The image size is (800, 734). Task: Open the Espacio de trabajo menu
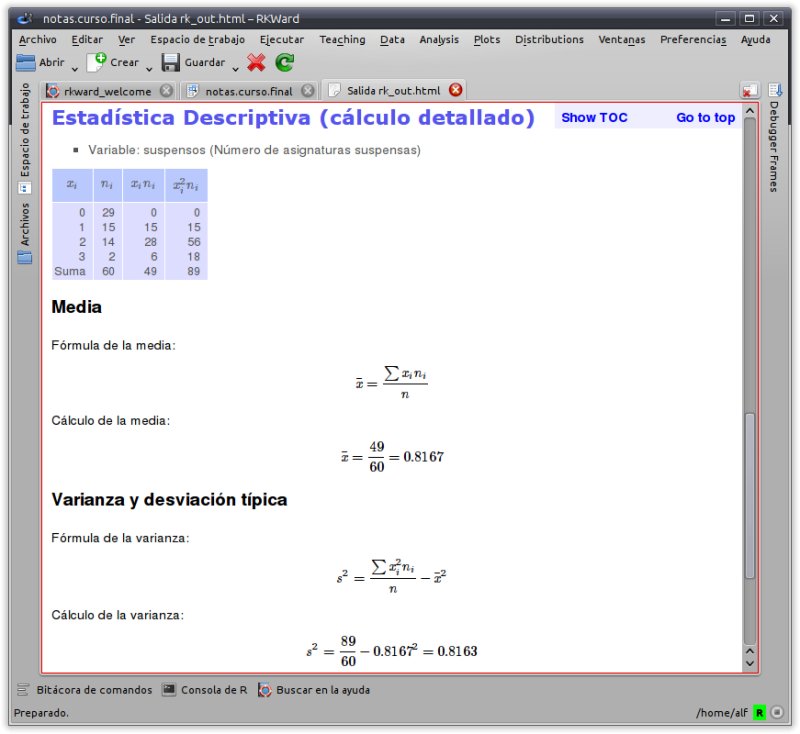pos(197,40)
